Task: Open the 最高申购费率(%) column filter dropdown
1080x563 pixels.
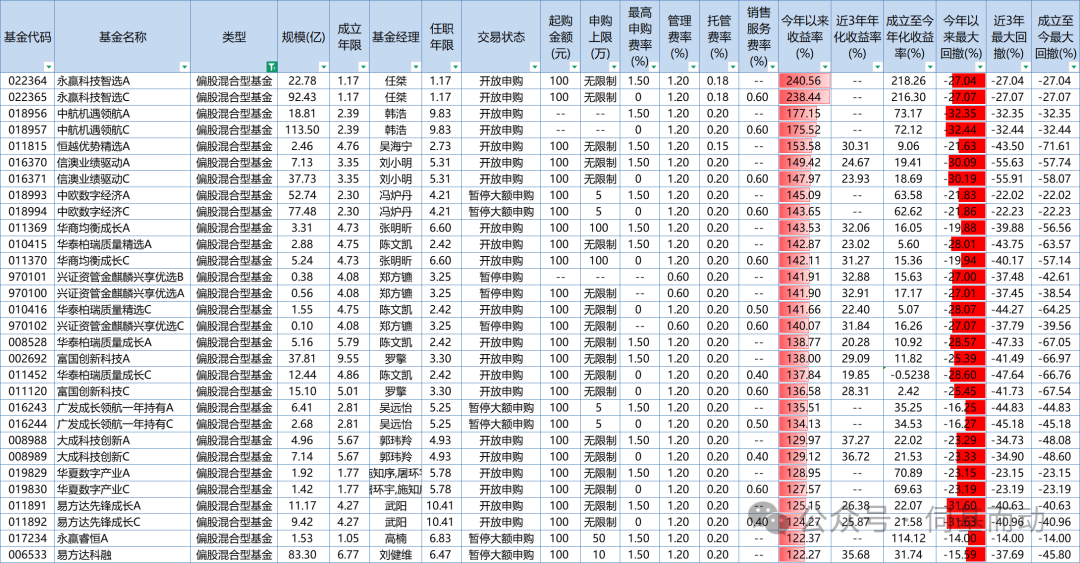Action: (653, 67)
